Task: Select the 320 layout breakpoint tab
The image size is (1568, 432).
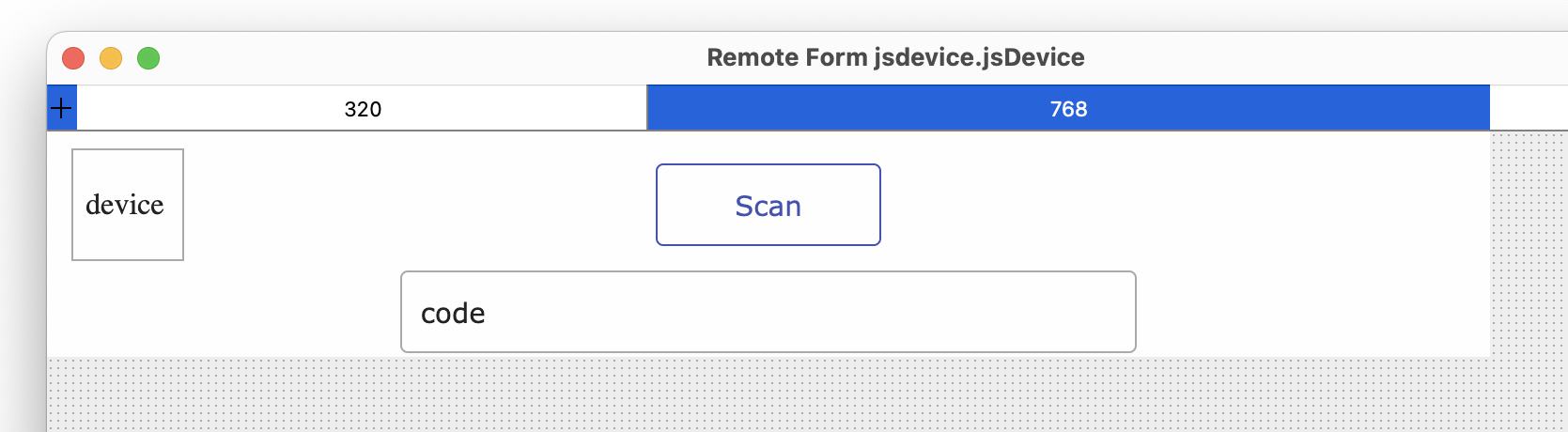Action: coord(362,108)
